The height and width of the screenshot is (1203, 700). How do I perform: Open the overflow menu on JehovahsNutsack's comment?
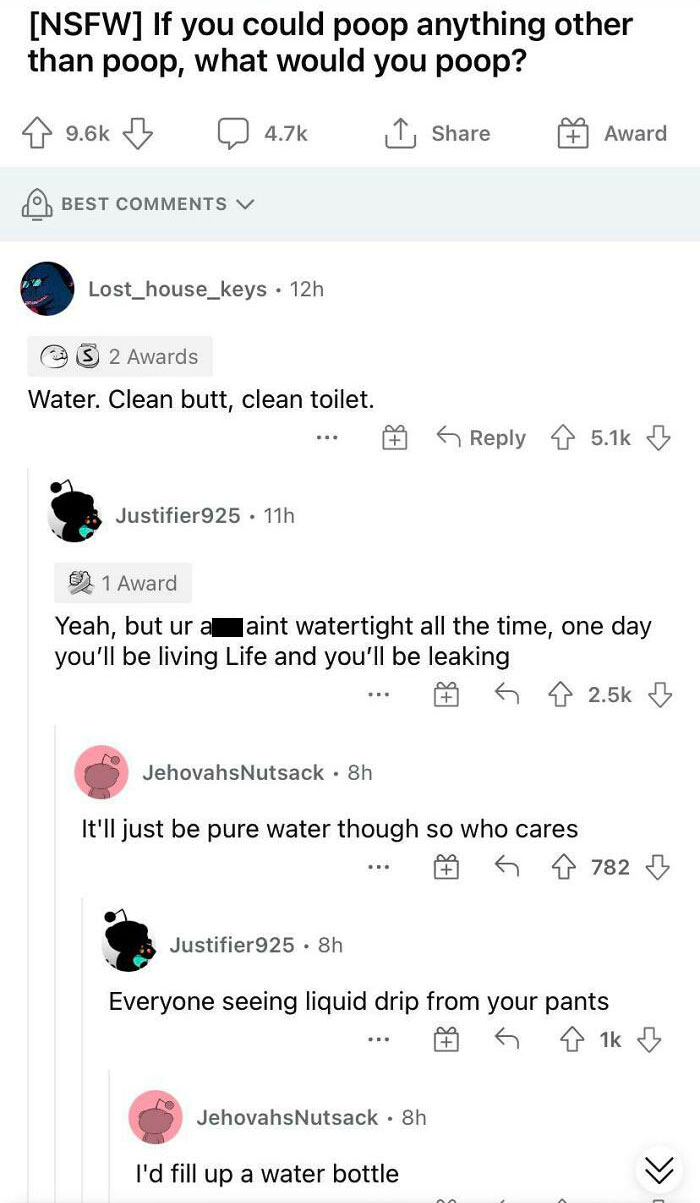[x=378, y=866]
